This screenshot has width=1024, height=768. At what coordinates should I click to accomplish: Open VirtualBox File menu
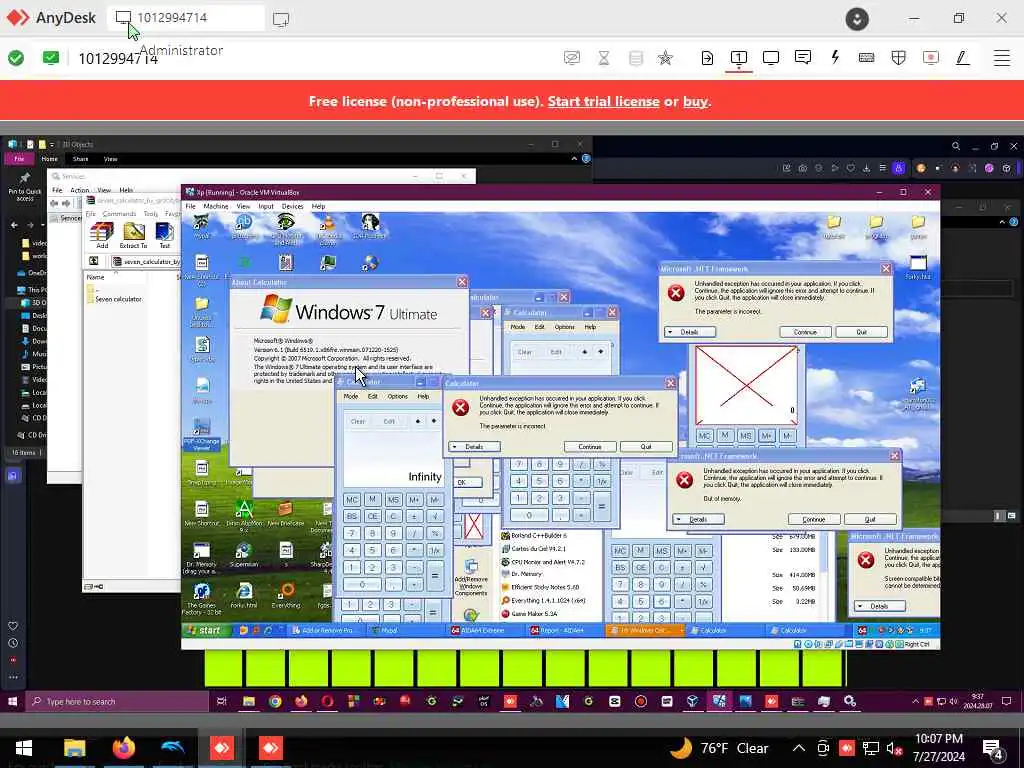pos(191,206)
